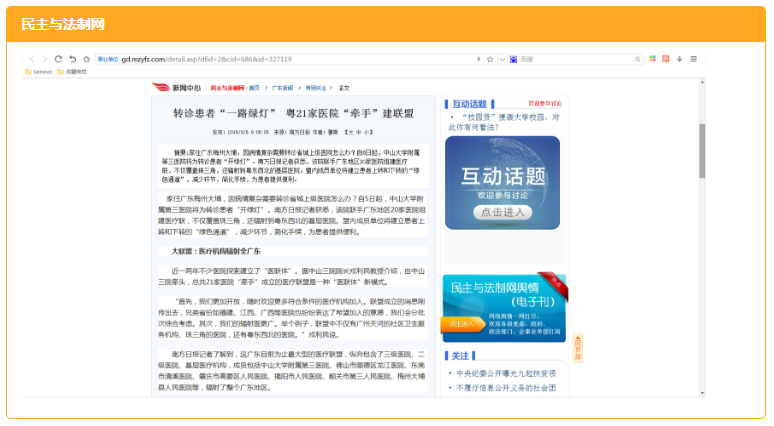Viewport: 774px width, 426px height.
Task: Click the 关注 section heading
Action: pos(460,356)
